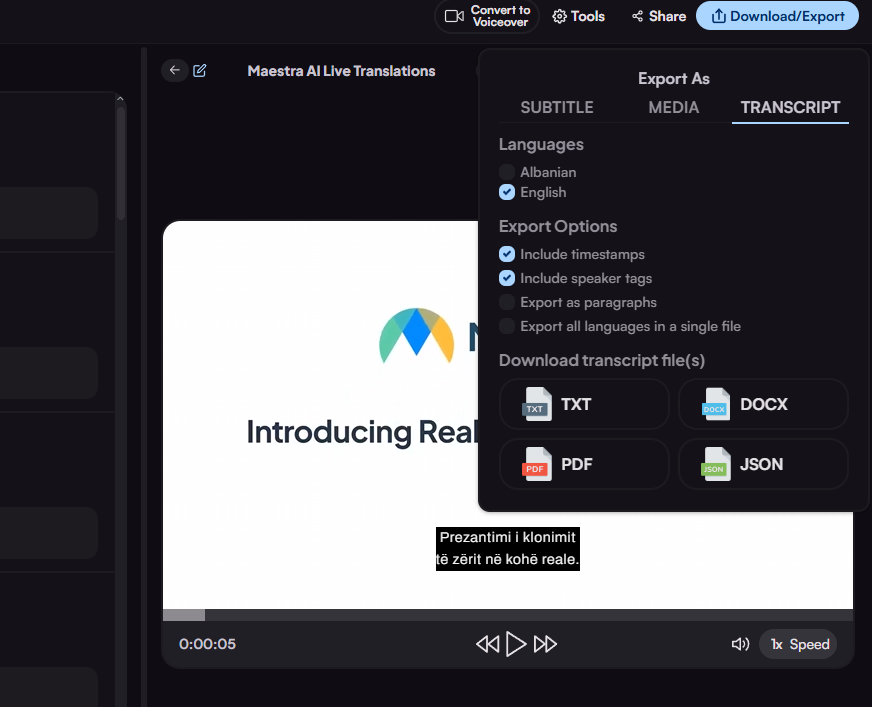Enable Export as paragraphs checkbox
Screen dimensions: 872x707
coord(507,302)
